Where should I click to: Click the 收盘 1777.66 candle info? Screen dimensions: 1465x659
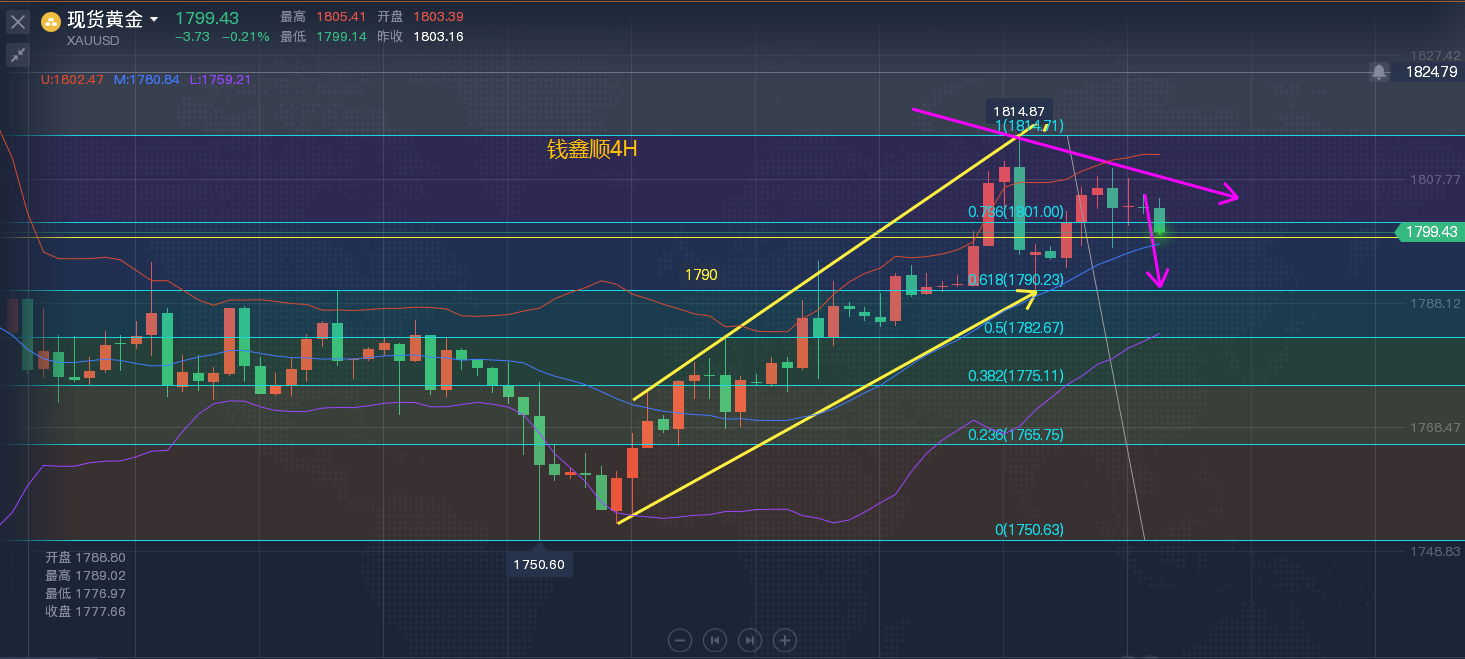pyautogui.click(x=85, y=611)
